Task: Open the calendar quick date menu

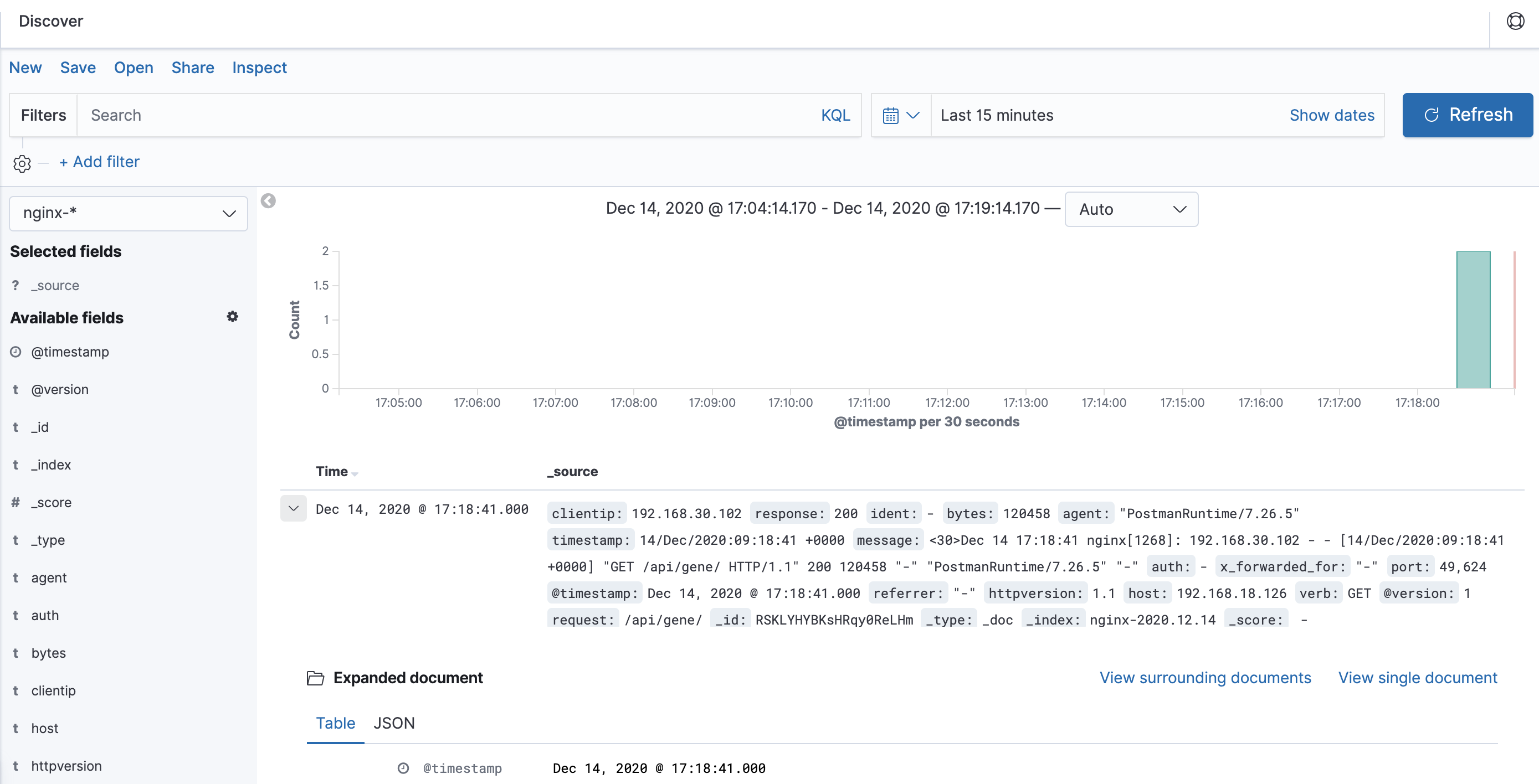Action: (x=900, y=115)
